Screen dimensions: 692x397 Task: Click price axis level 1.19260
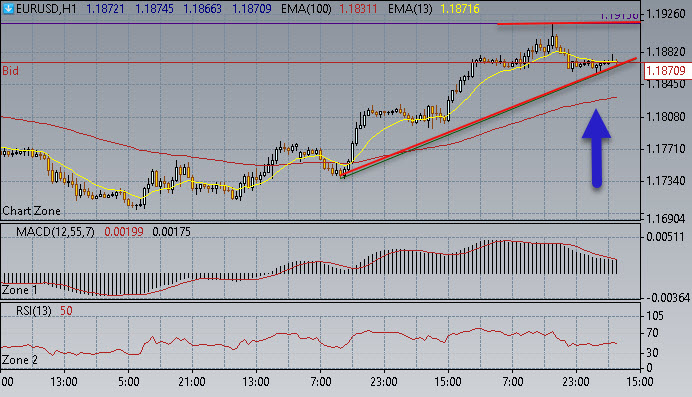[x=666, y=14]
